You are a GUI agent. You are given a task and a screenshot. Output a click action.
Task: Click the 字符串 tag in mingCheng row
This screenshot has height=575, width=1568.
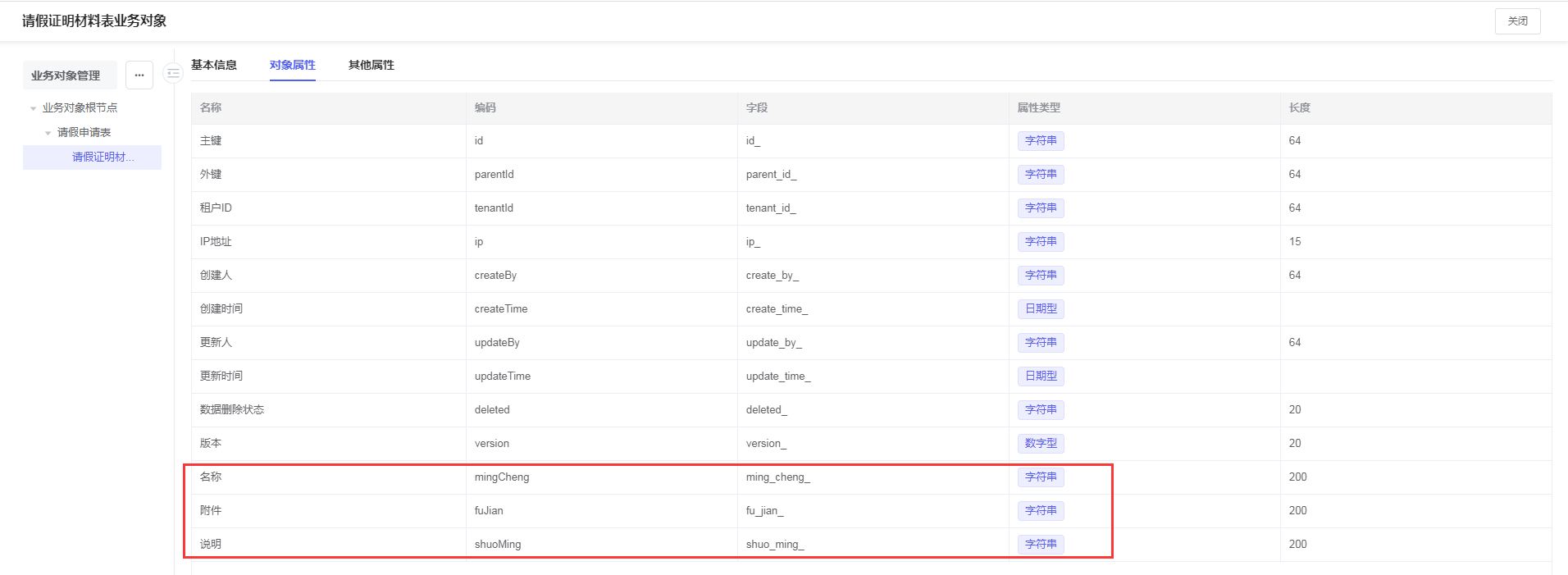[x=1041, y=477]
